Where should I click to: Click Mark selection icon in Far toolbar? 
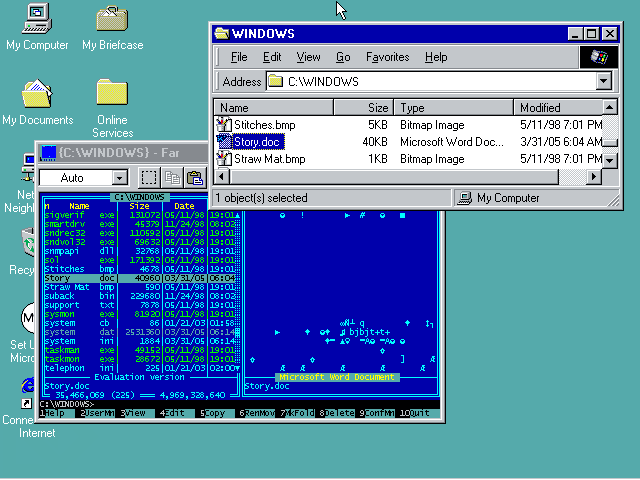coord(149,178)
